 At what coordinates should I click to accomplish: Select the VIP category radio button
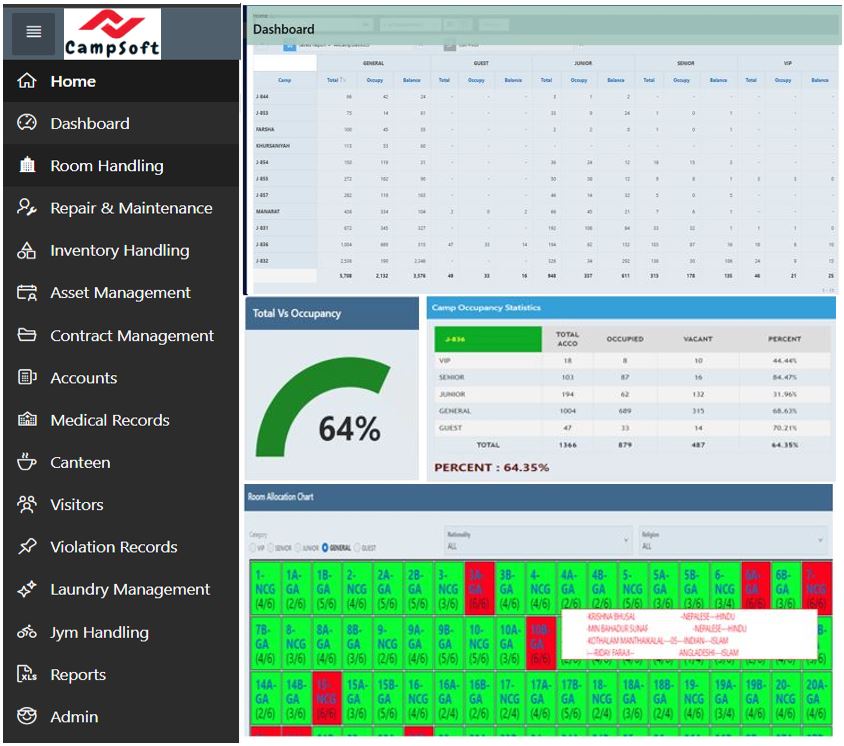[252, 548]
